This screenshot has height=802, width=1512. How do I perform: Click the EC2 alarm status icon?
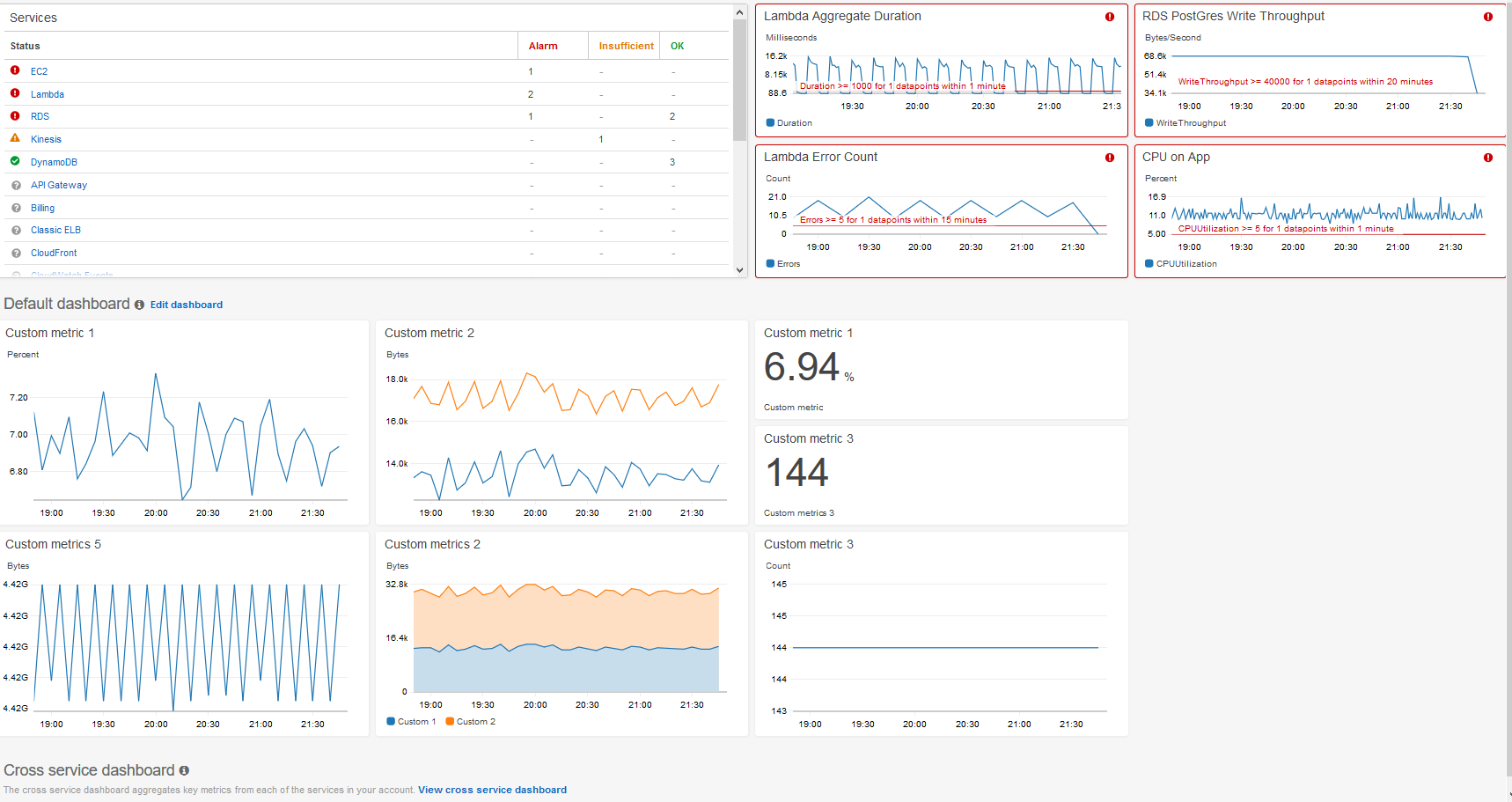coord(15,70)
